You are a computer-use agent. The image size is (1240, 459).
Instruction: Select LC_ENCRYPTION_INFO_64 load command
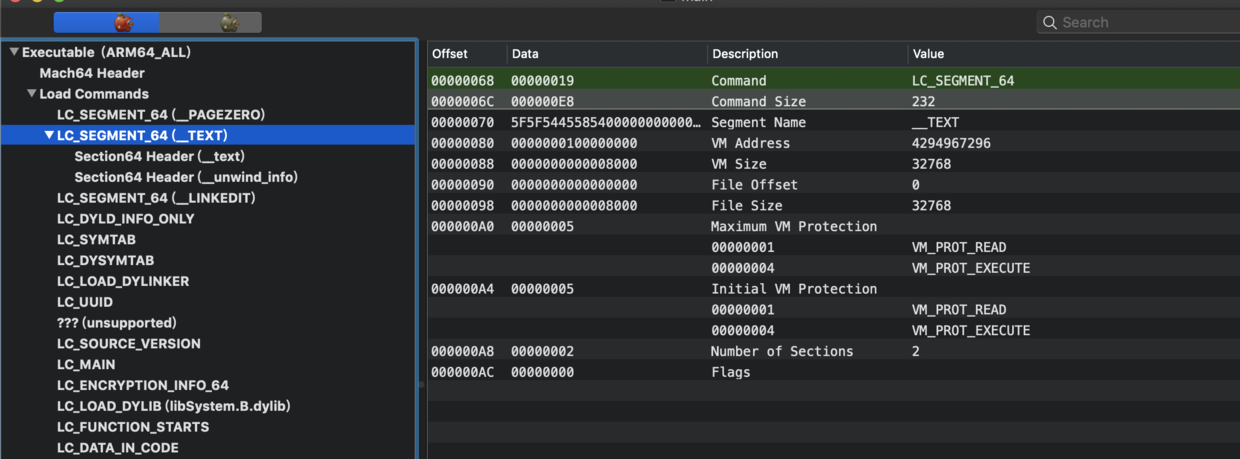[143, 385]
